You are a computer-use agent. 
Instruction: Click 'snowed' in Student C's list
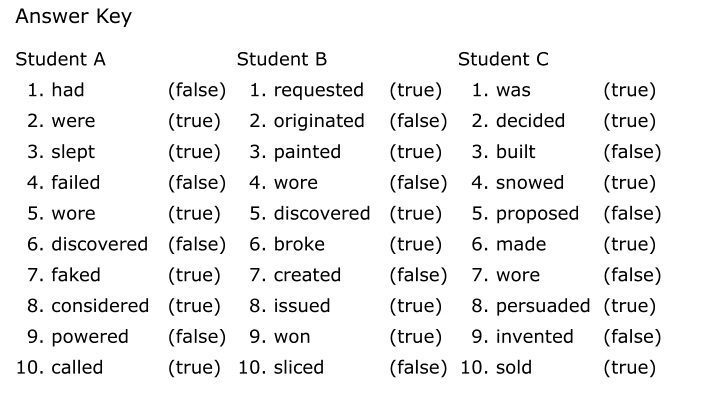click(x=530, y=183)
